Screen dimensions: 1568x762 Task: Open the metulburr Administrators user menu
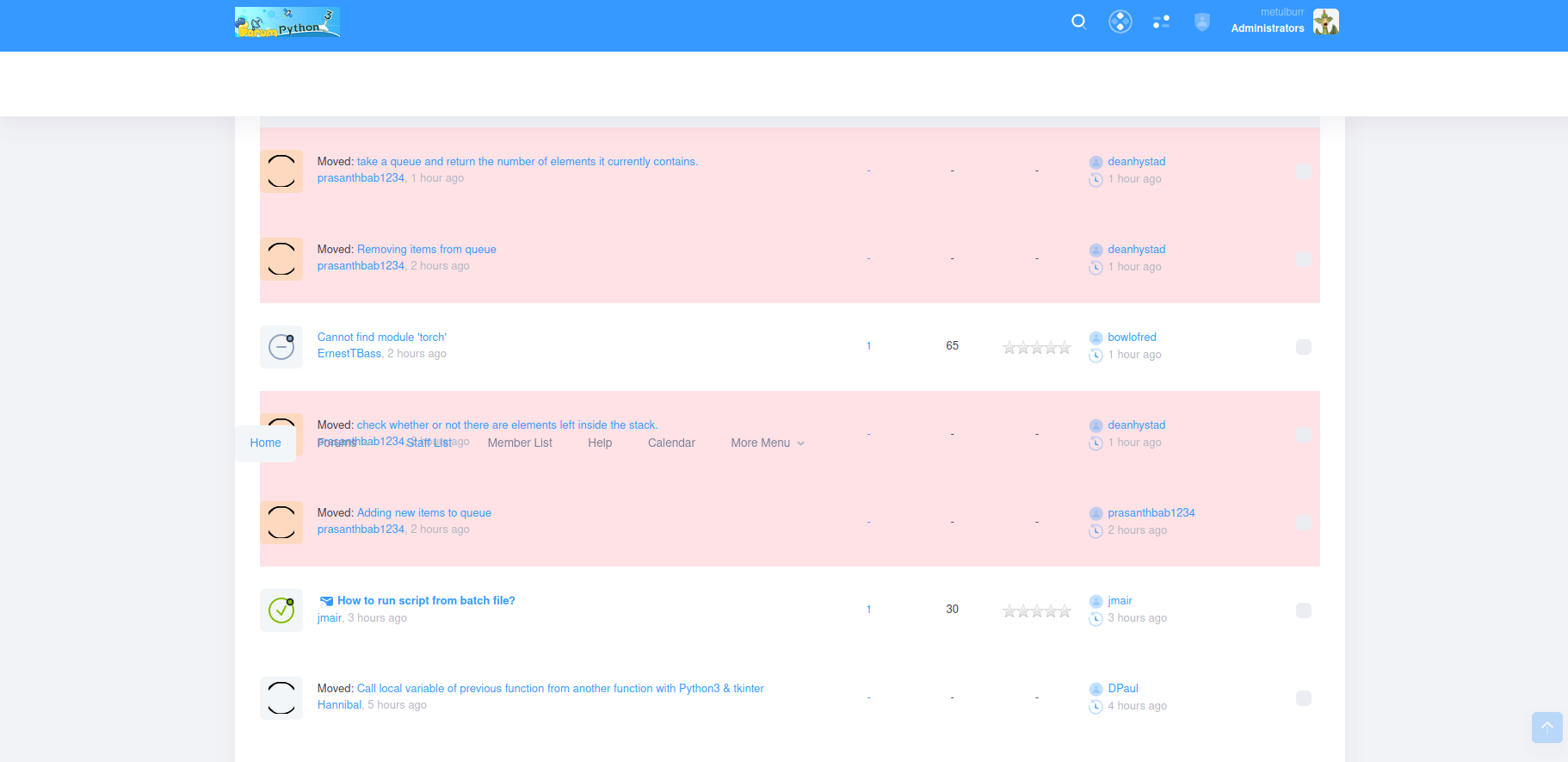tap(1267, 22)
